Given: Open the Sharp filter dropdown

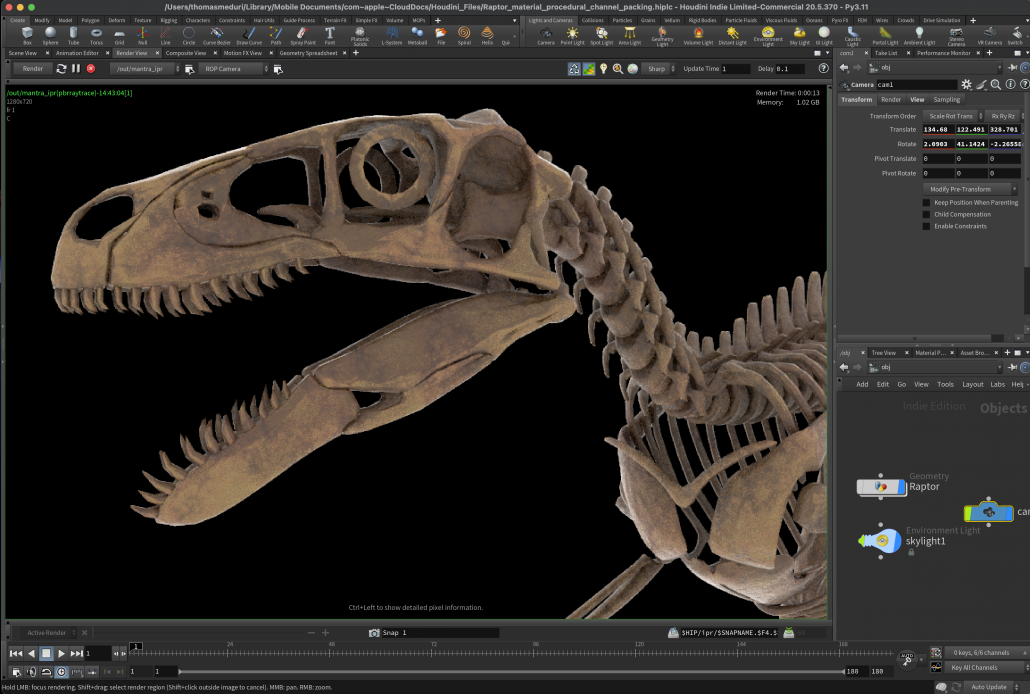Looking at the screenshot, I should coord(658,68).
